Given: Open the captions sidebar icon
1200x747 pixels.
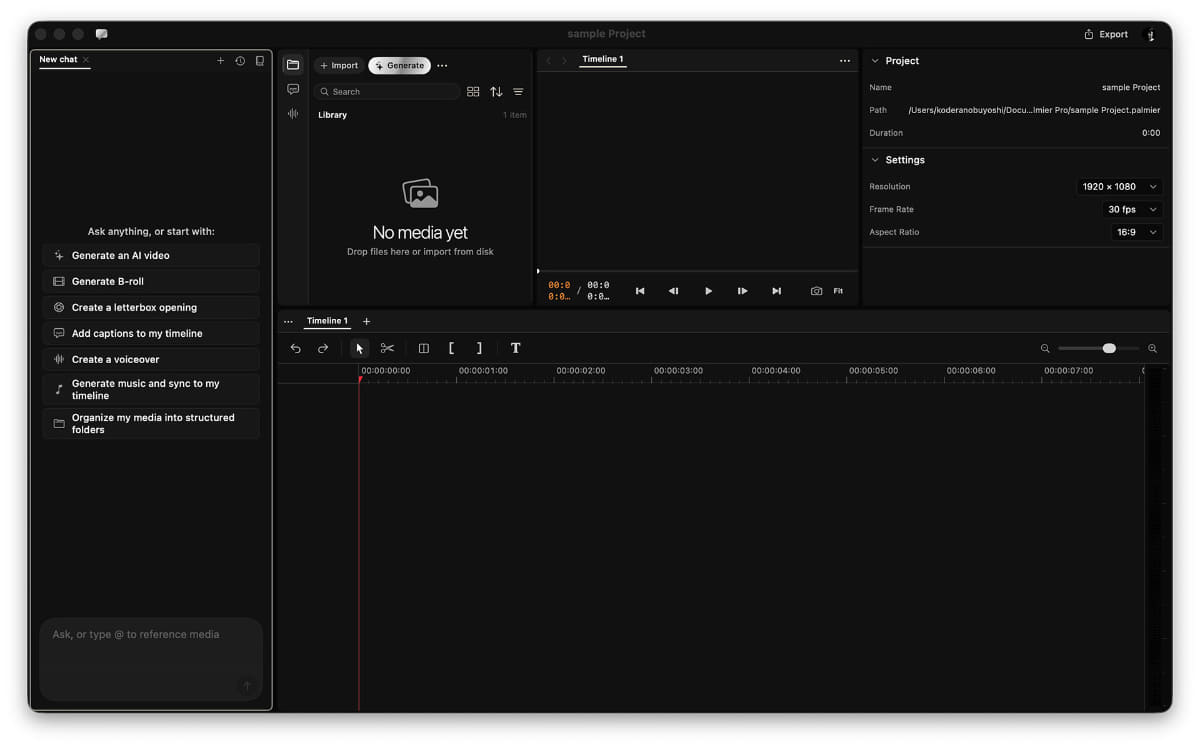Looking at the screenshot, I should tap(293, 89).
